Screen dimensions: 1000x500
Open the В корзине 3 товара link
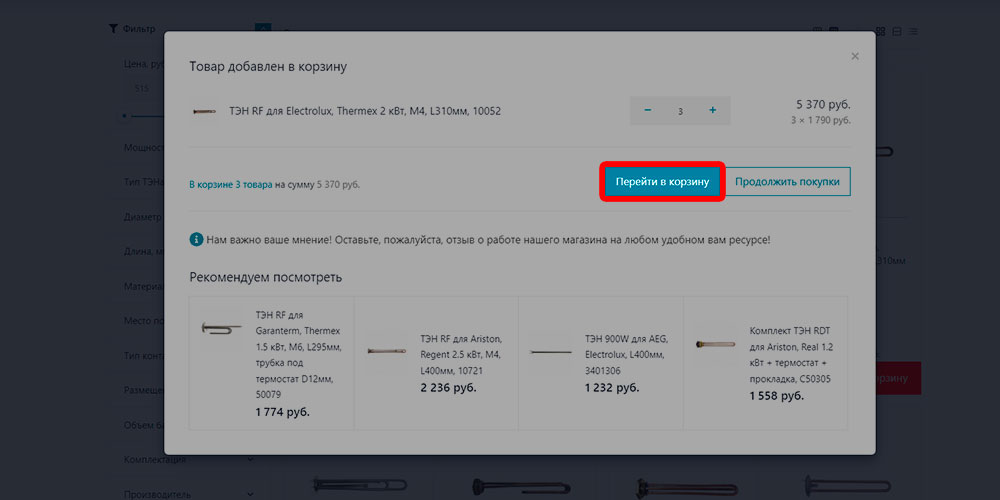coord(231,185)
